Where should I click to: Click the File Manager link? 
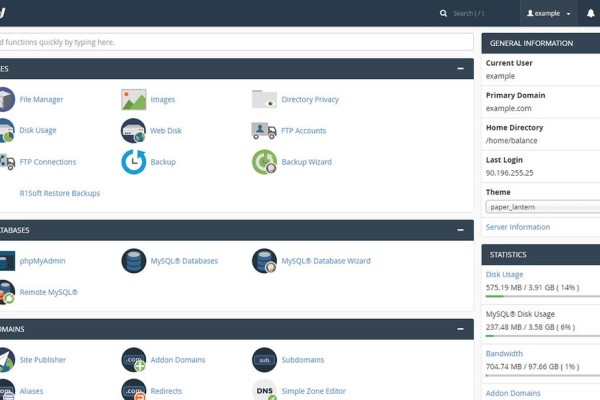(41, 100)
